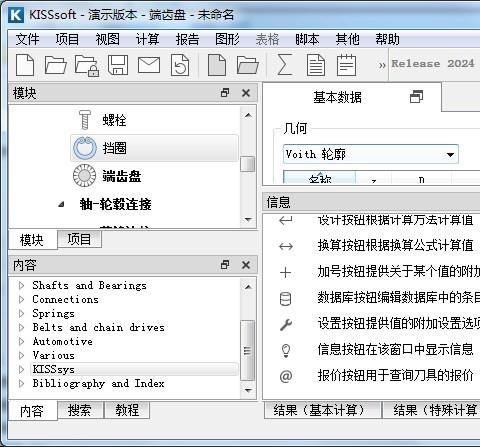
Task: Close the 内容 panel
Action: point(246,265)
